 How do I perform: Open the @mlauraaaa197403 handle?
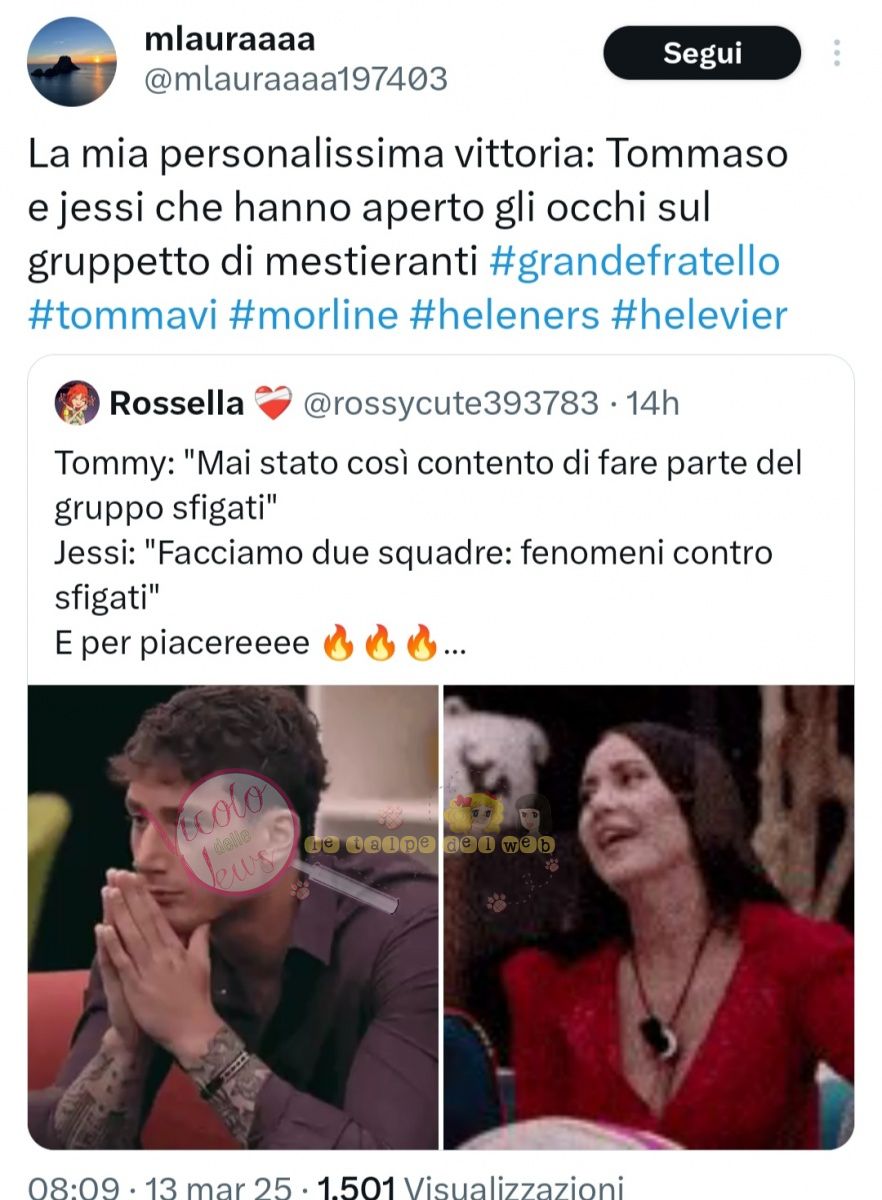[296, 79]
